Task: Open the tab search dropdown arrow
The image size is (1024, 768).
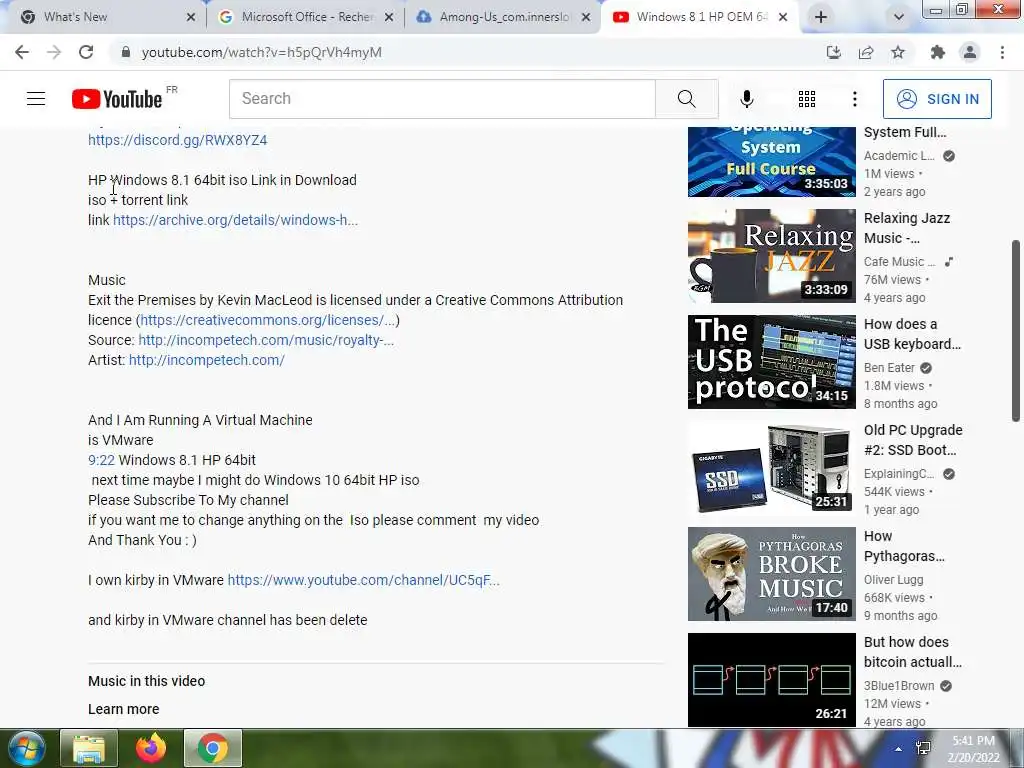Action: (x=899, y=17)
